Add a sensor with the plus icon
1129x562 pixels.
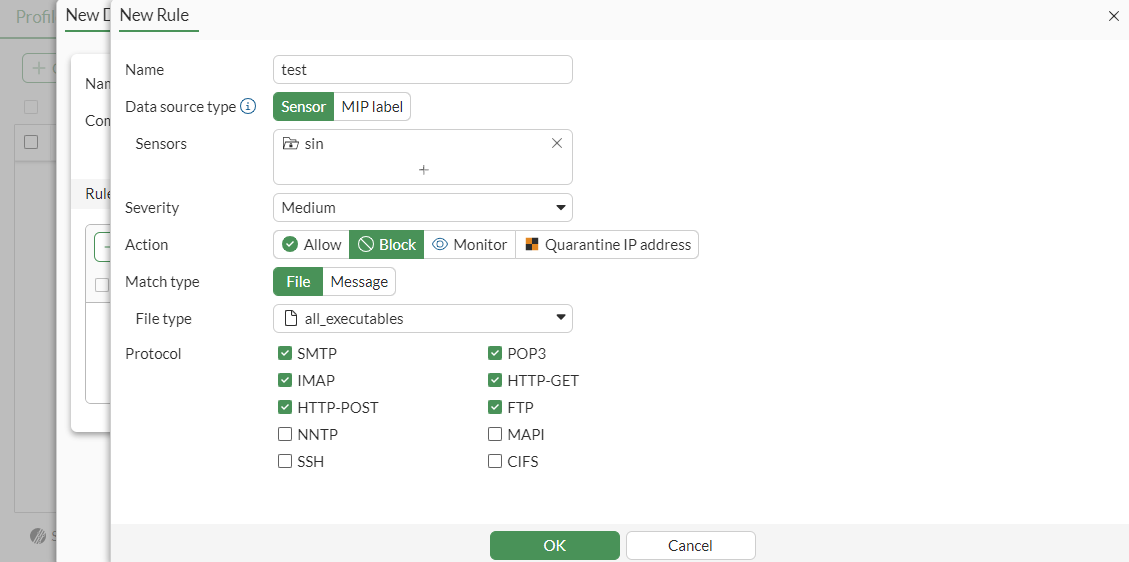(x=423, y=170)
